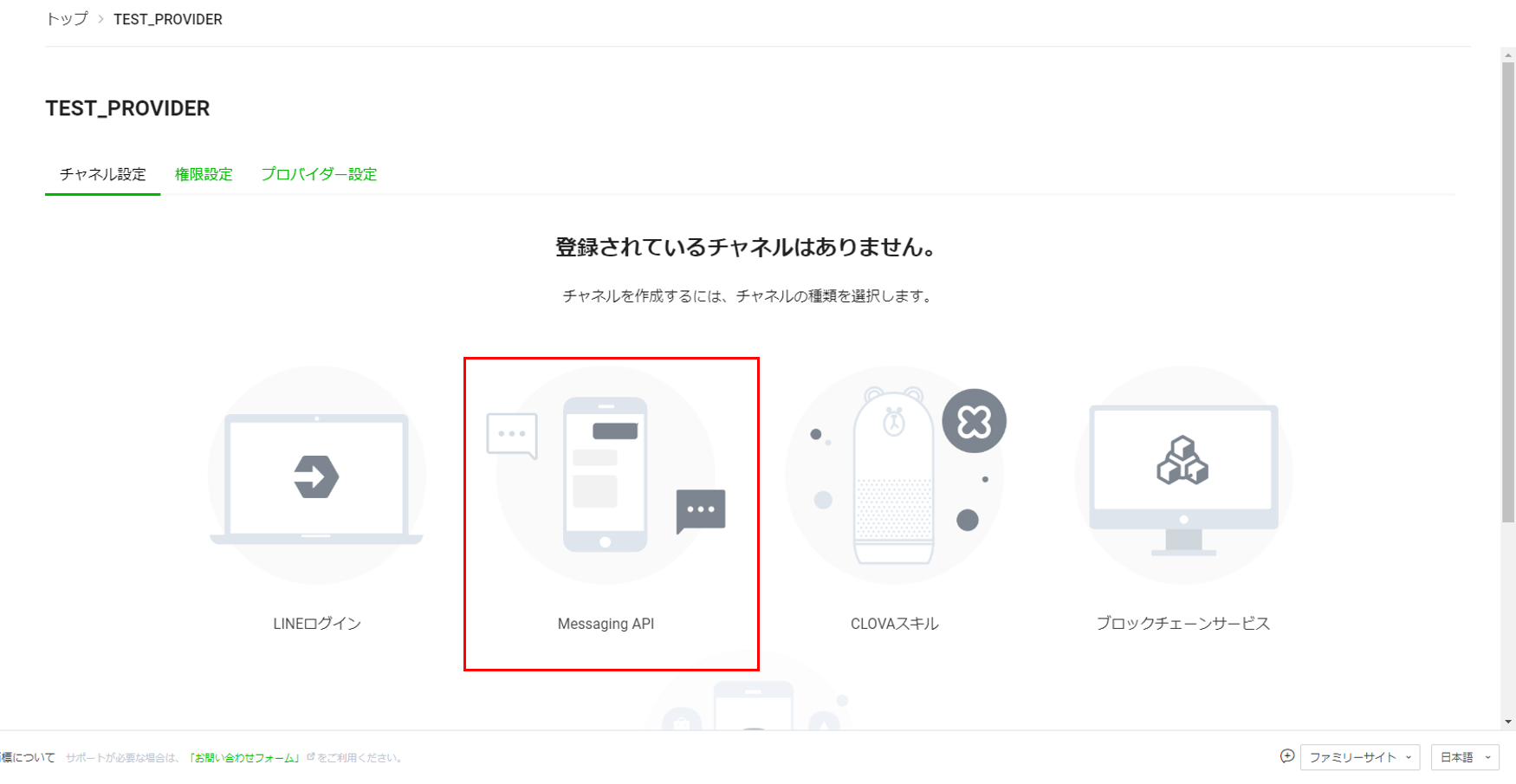Open the 権限設定 tab

tap(204, 174)
